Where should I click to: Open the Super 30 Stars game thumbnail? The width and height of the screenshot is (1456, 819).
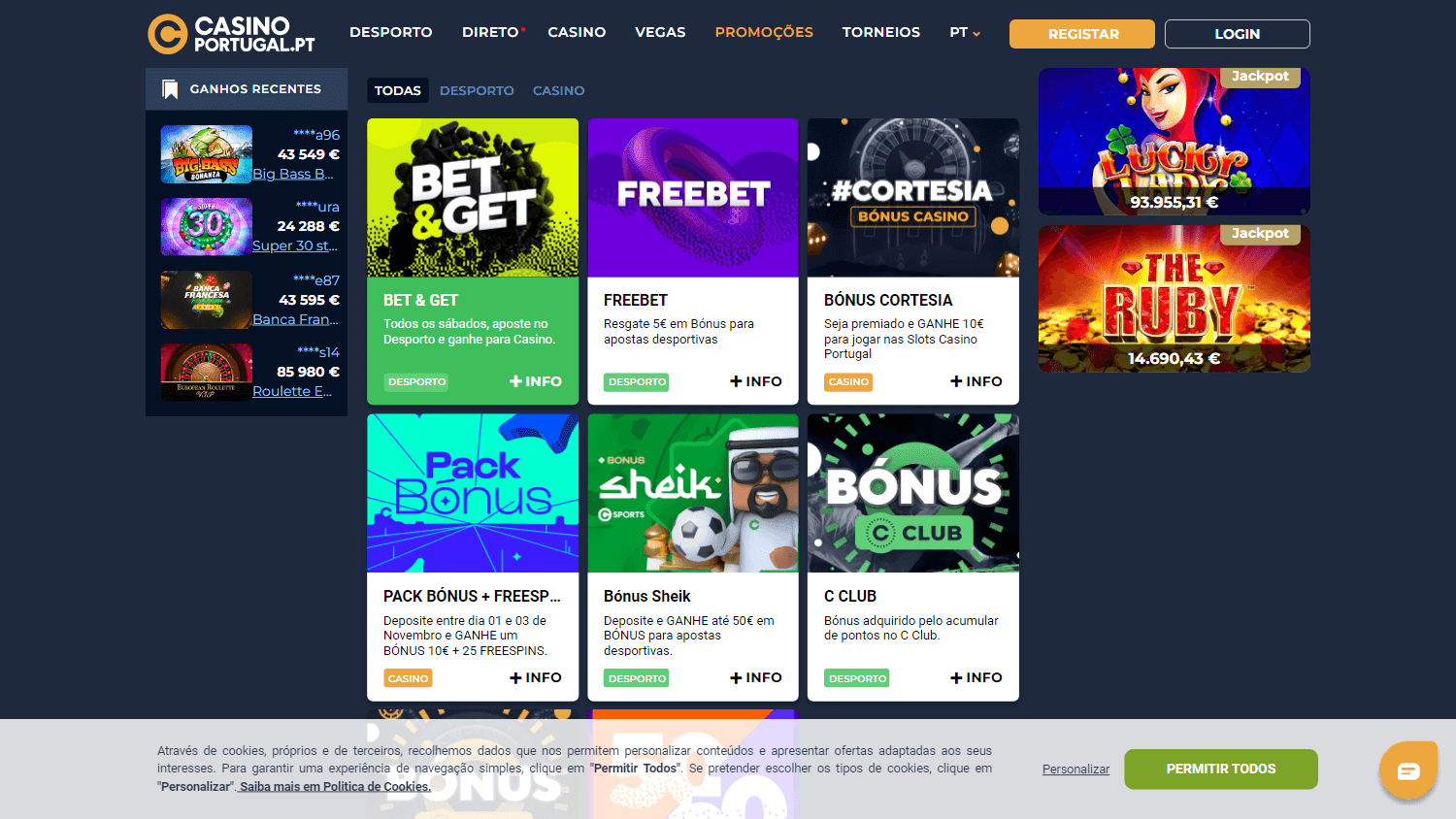click(x=207, y=227)
